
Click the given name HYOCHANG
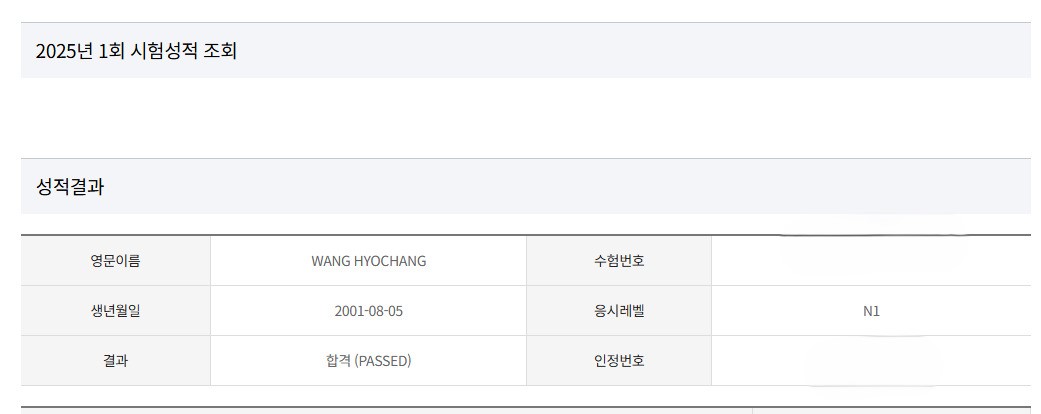click(x=390, y=261)
